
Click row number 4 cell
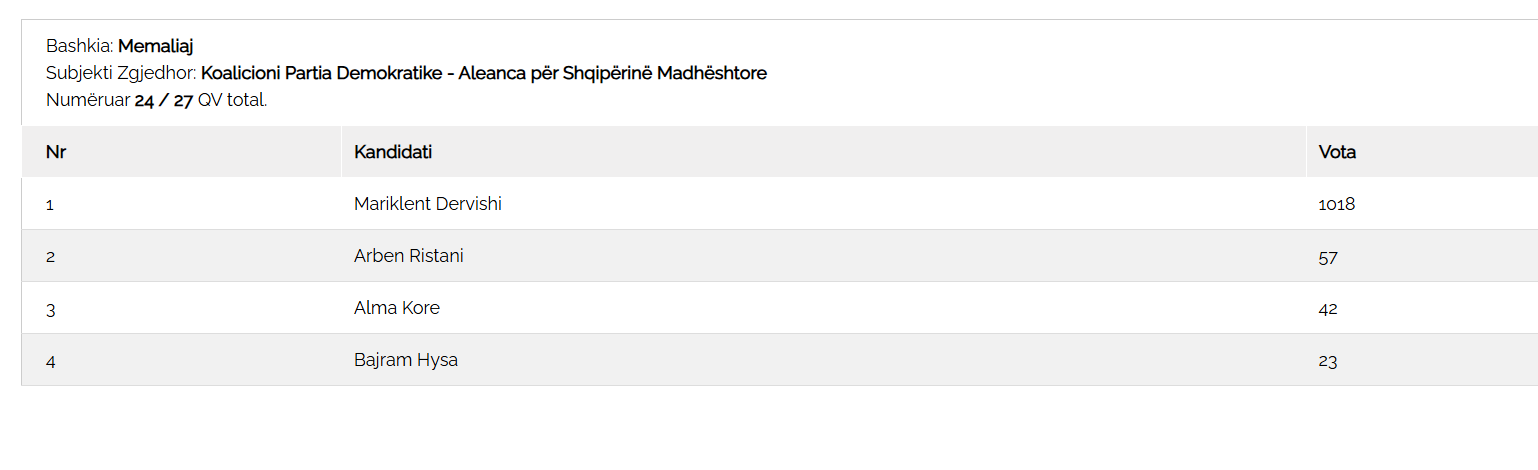coord(50,361)
